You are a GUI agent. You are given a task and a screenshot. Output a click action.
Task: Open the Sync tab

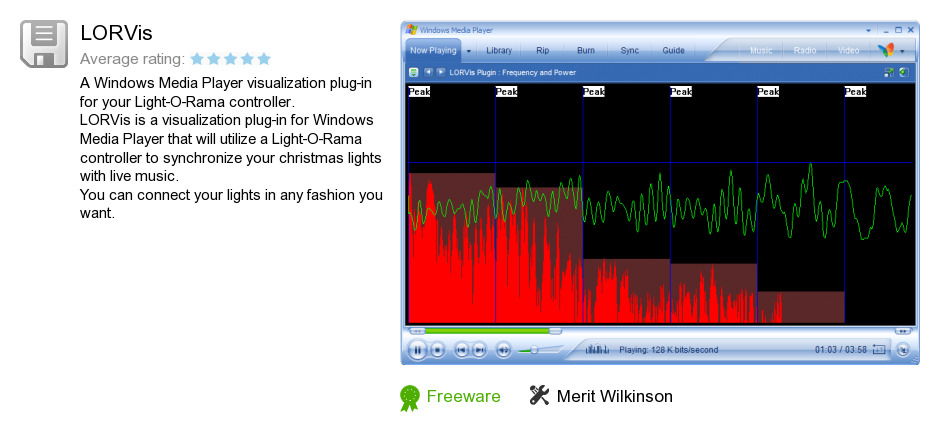coord(629,50)
